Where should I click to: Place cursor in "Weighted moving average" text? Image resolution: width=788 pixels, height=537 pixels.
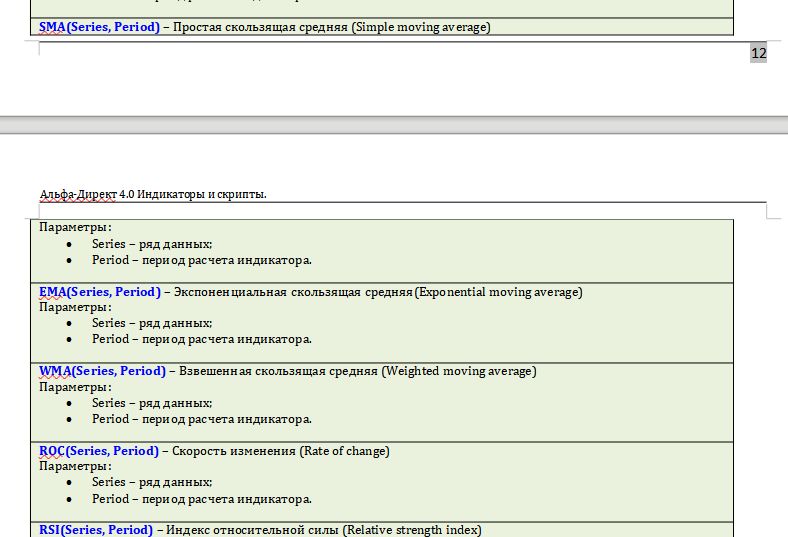pyautogui.click(x=459, y=371)
